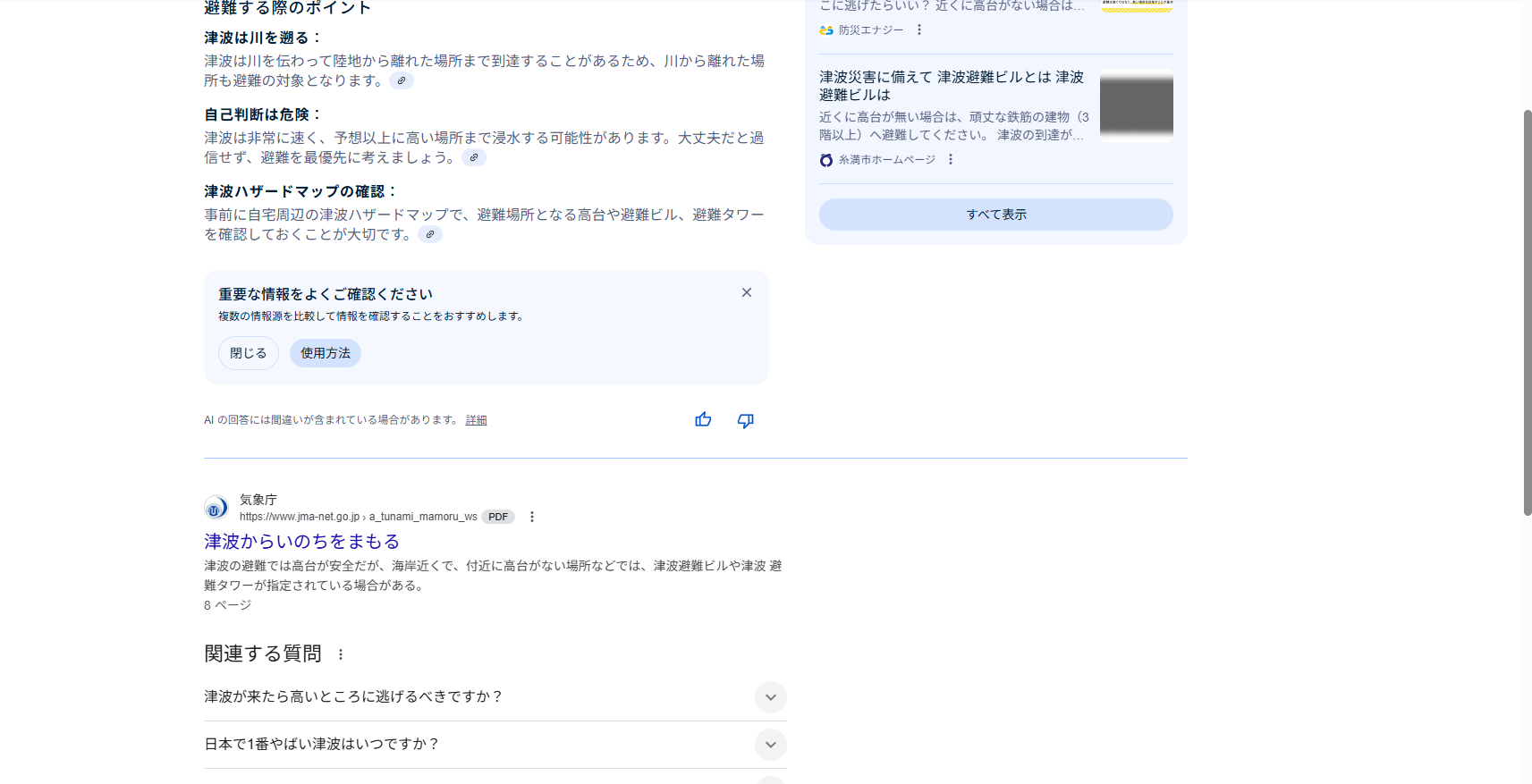
Task: Click the 使用方法 button
Action: (x=326, y=353)
